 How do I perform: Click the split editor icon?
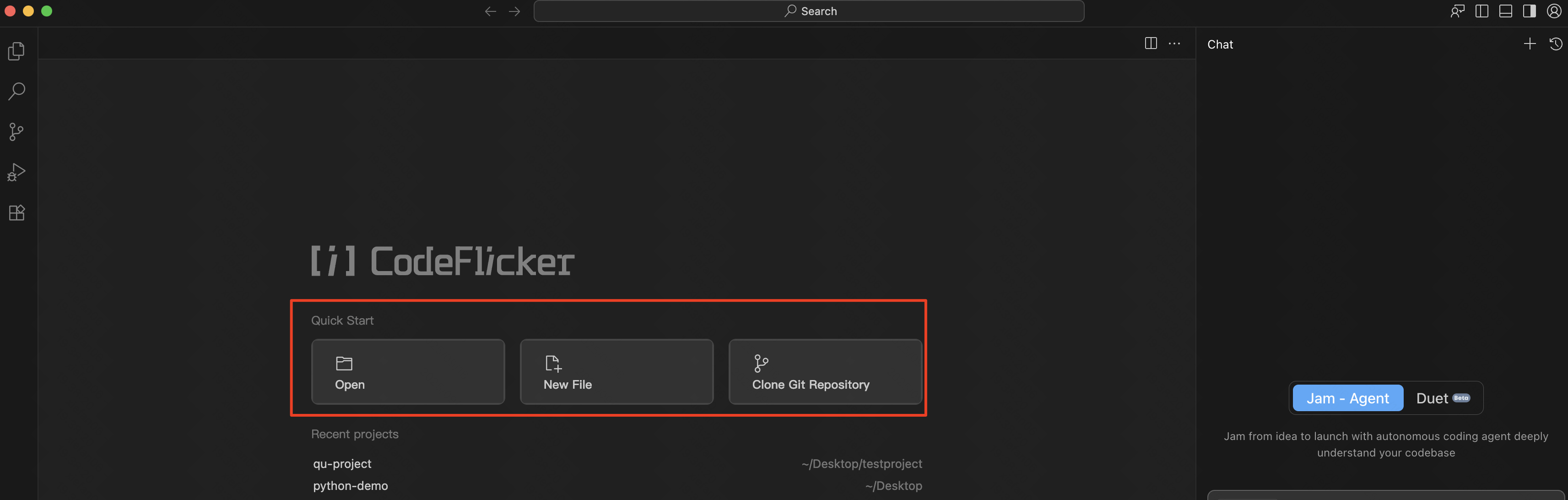tap(1151, 43)
